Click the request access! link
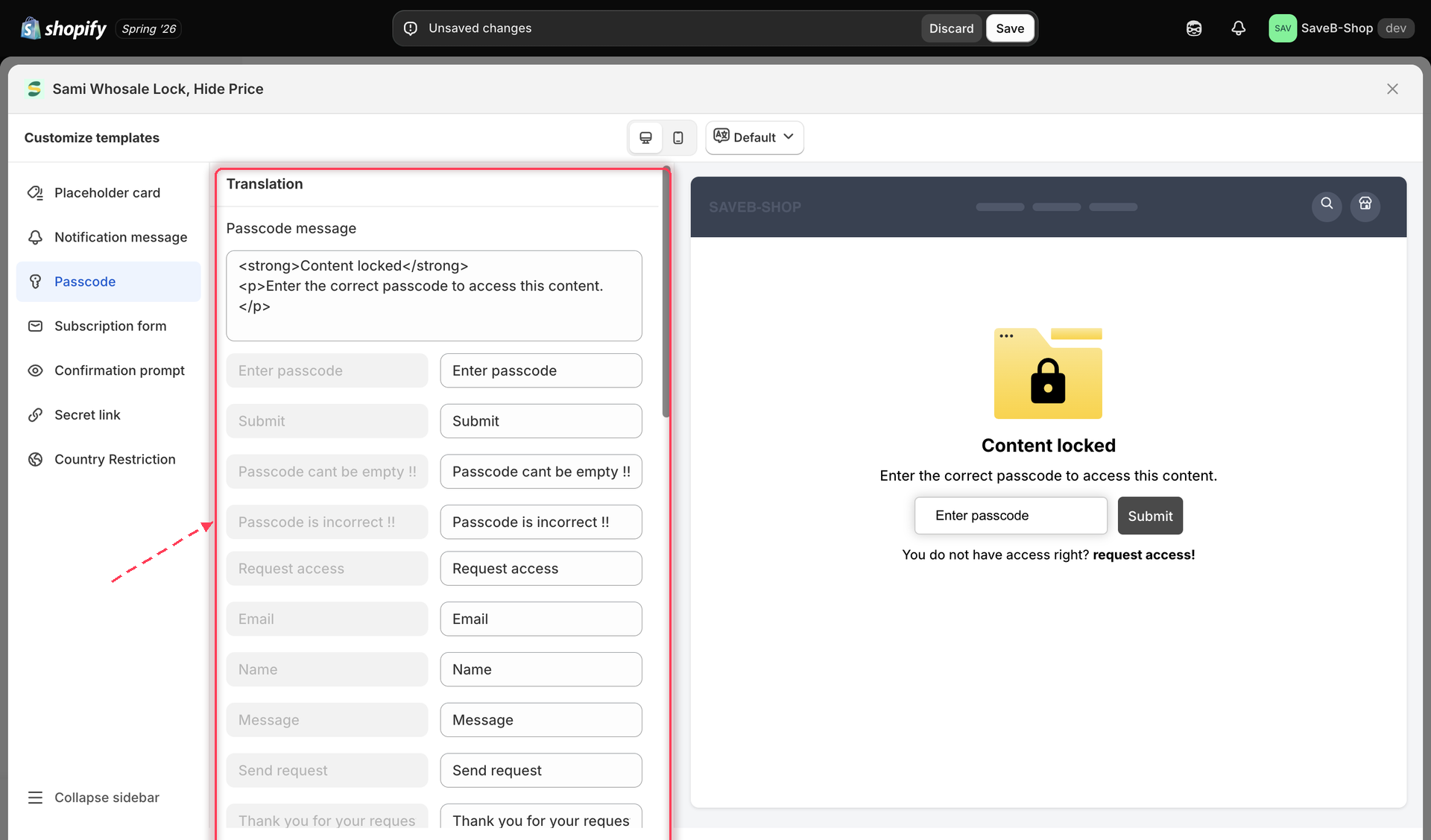The height and width of the screenshot is (840, 1431). pyautogui.click(x=1143, y=555)
